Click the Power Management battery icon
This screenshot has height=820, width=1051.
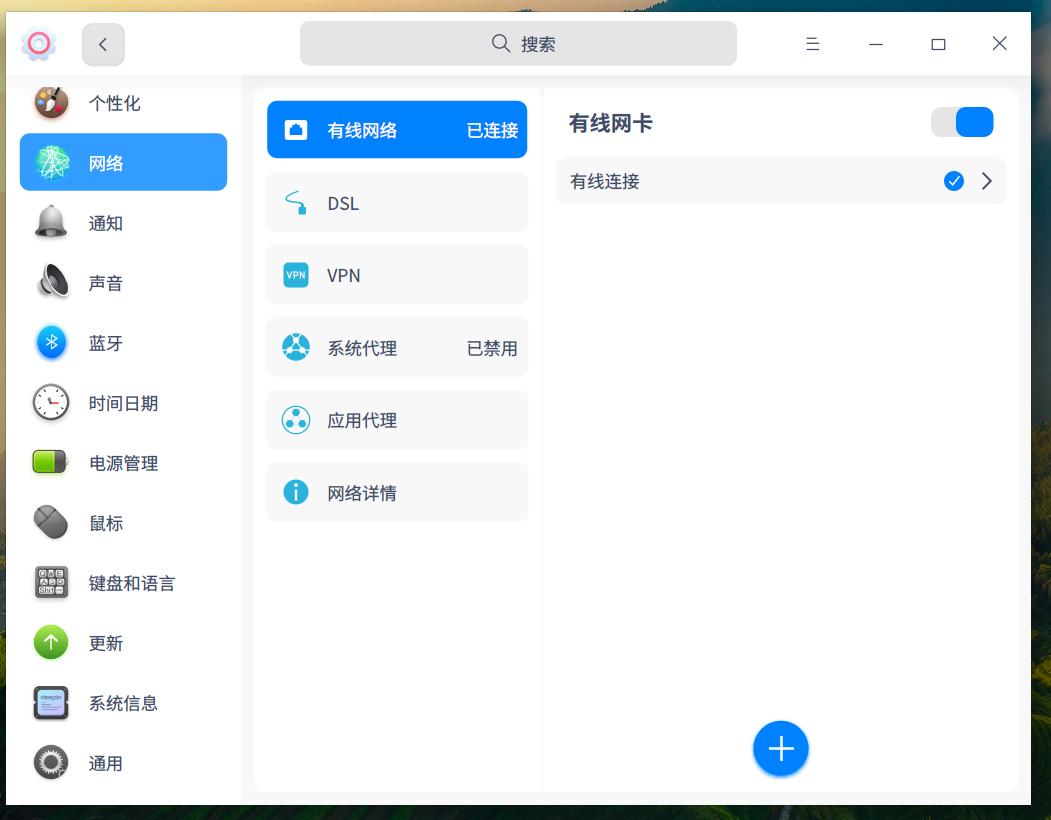(x=51, y=463)
